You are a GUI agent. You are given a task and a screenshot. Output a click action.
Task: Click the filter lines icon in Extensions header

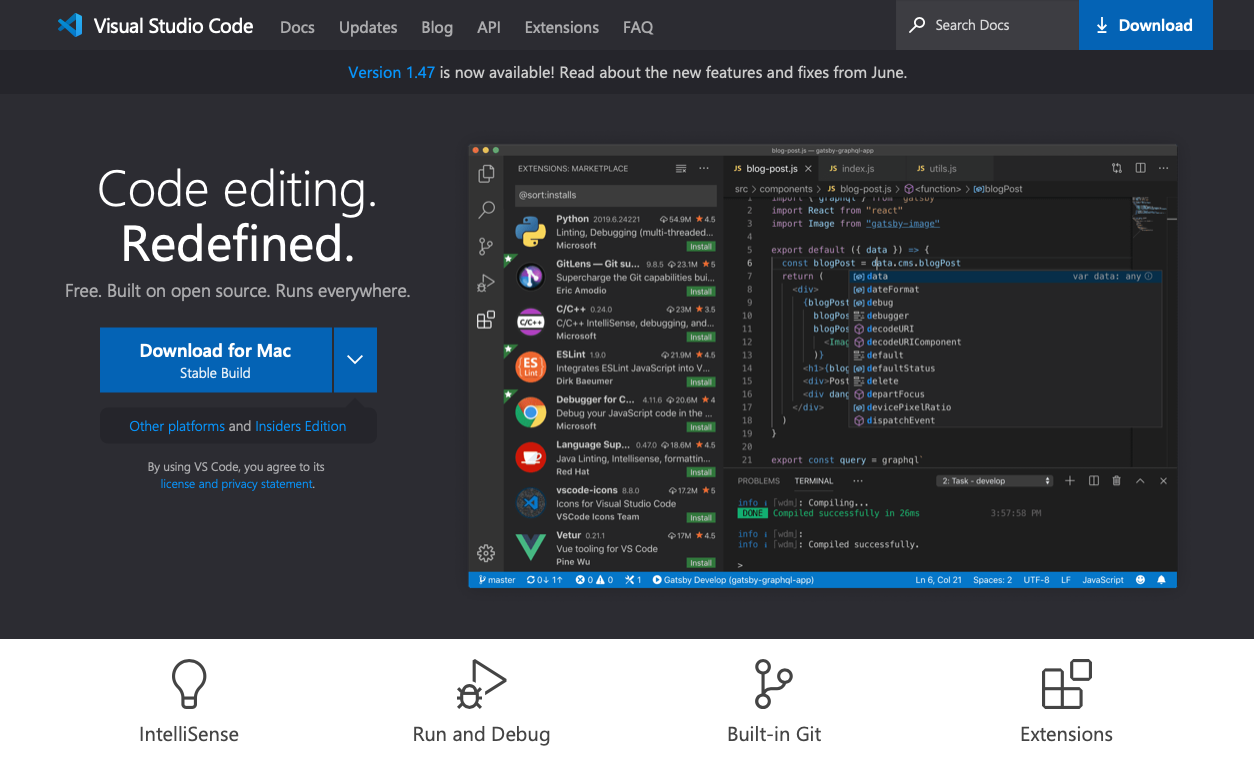[681, 169]
